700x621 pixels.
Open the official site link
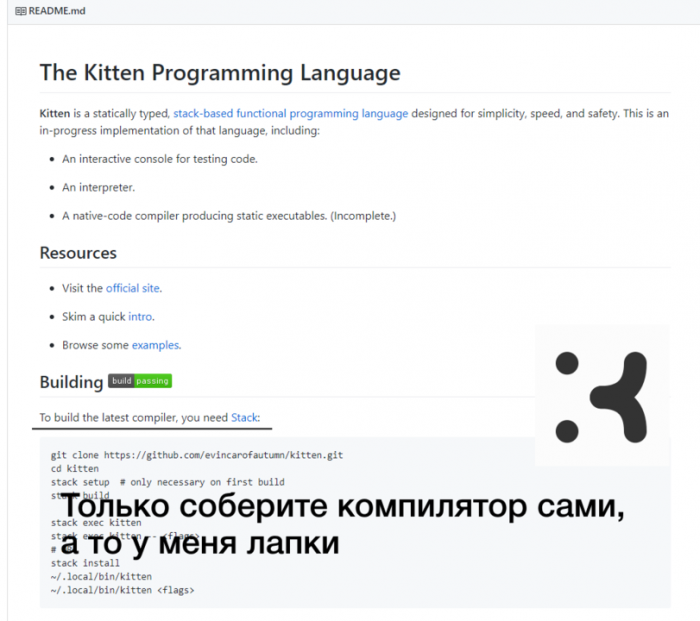(133, 288)
